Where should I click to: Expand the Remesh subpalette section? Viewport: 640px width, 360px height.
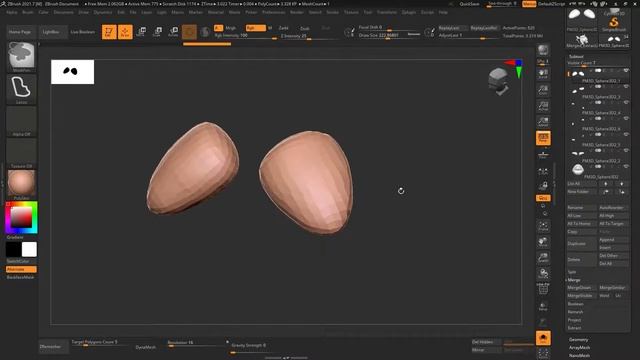tap(575, 312)
